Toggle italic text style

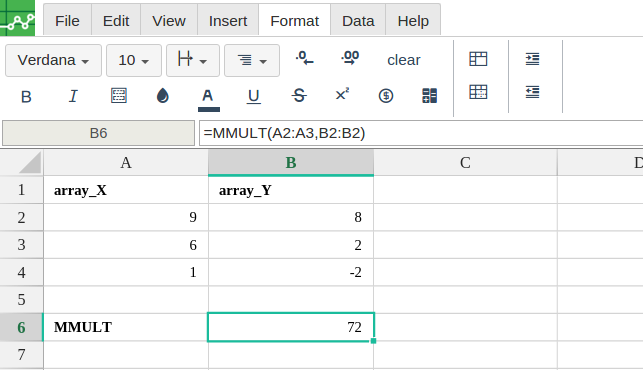[x=73, y=96]
